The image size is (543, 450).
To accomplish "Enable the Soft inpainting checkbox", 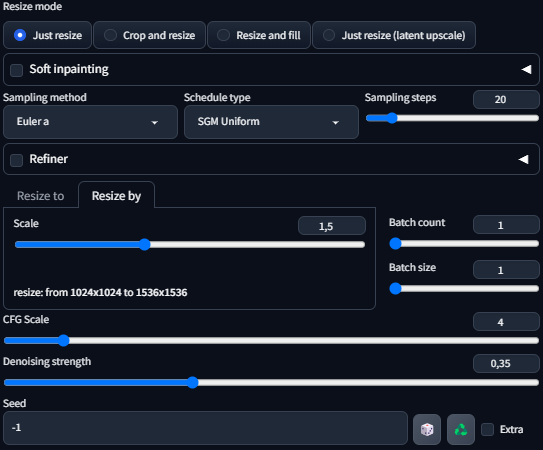I will 17,70.
